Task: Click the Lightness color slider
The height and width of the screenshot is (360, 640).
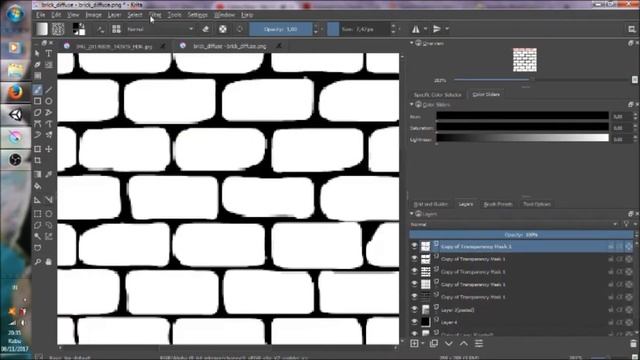Action: coord(522,138)
